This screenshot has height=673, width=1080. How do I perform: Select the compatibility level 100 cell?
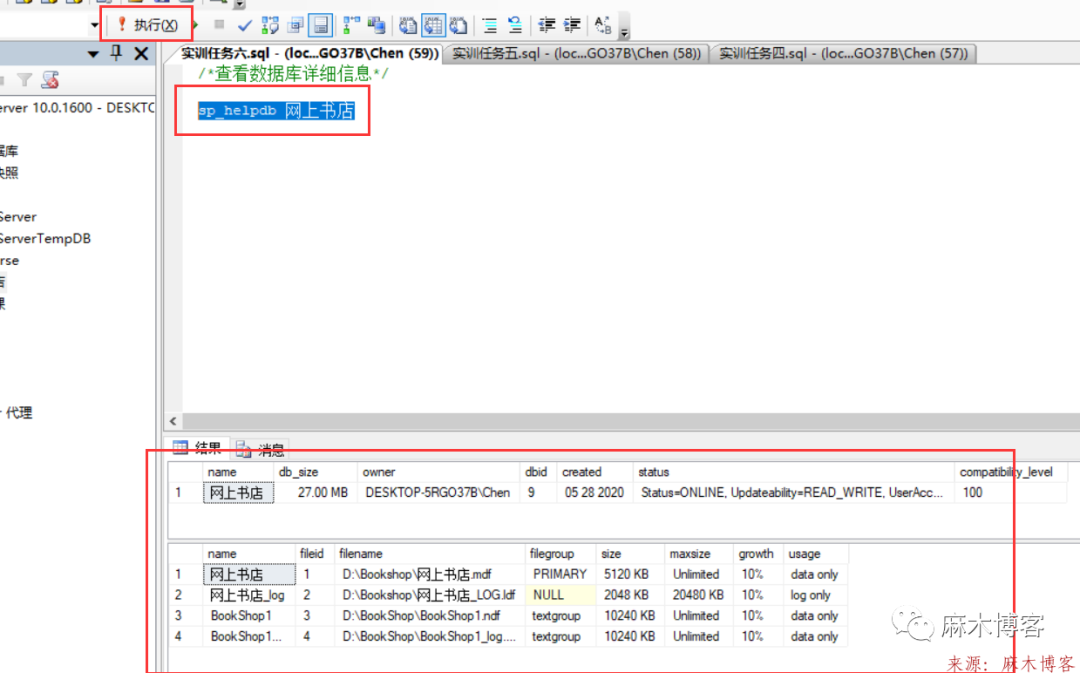(1011, 493)
